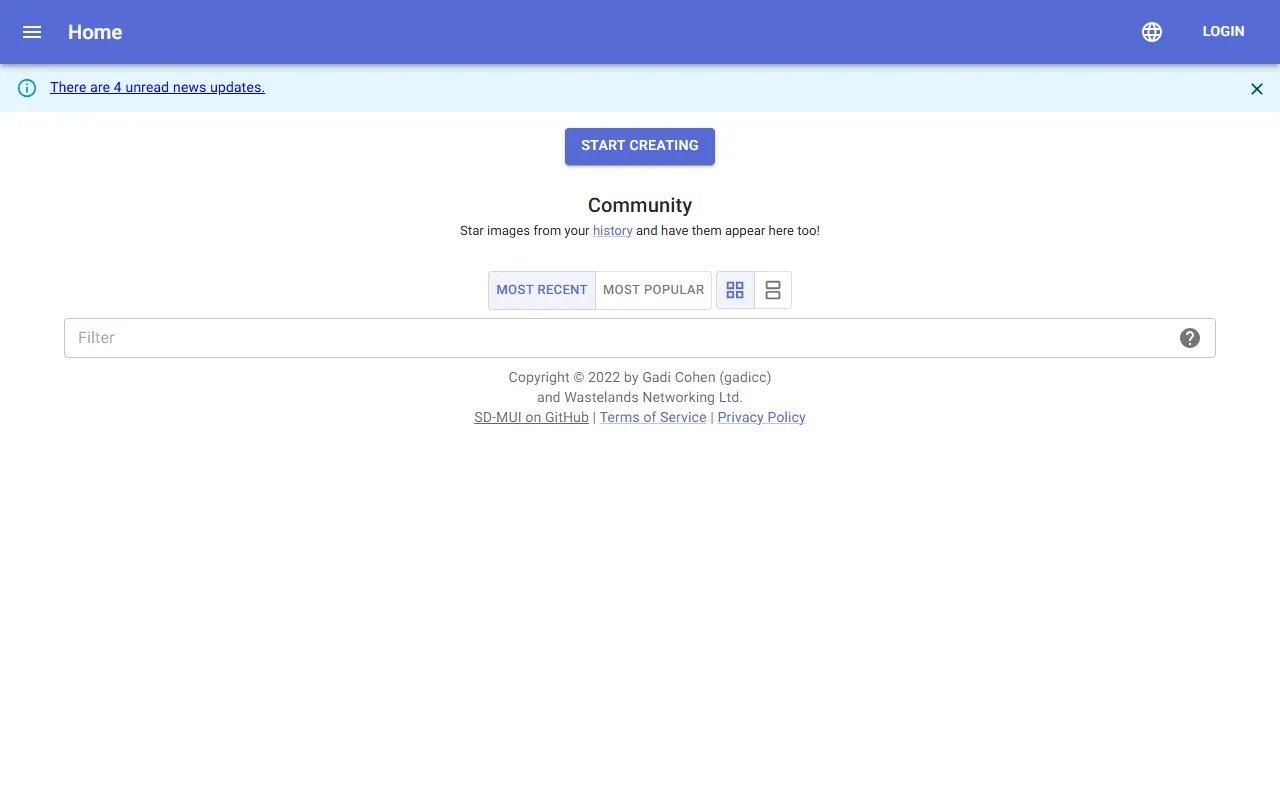This screenshot has height=800, width=1280.
Task: Open the SD-MUI on GitHub link
Action: click(x=531, y=418)
